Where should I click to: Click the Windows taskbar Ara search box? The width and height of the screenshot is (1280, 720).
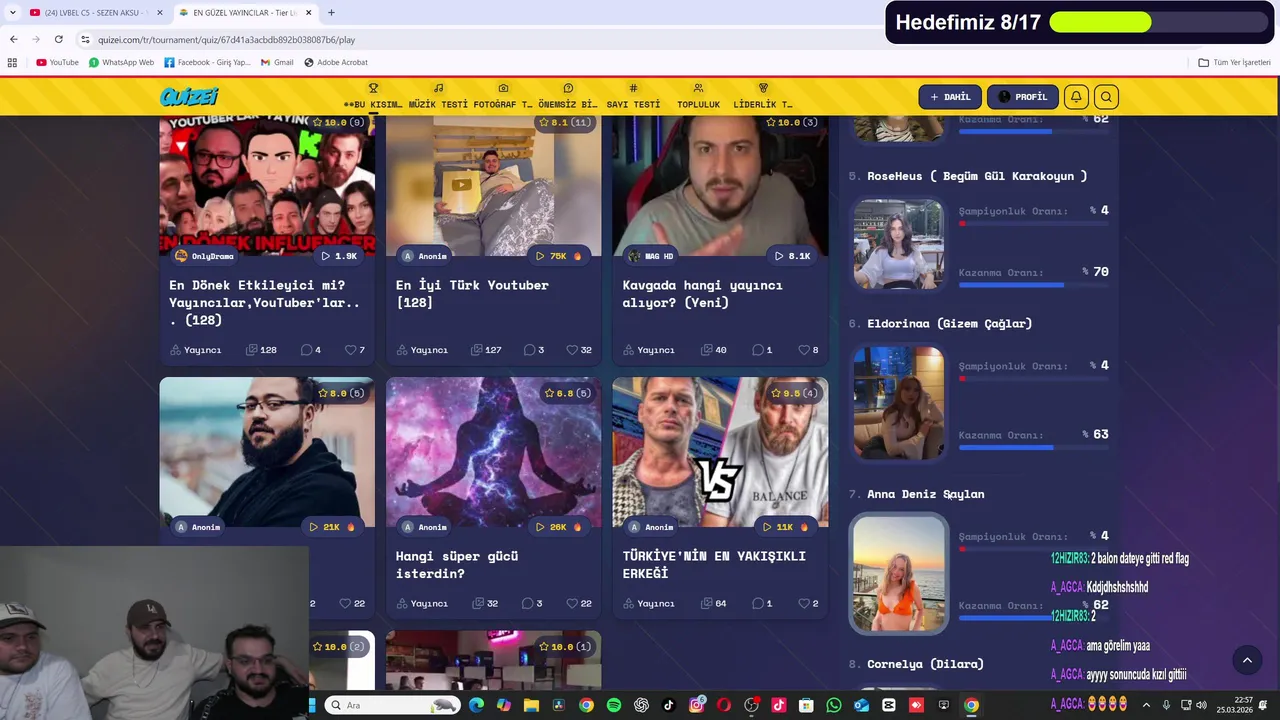pyautogui.click(x=393, y=705)
